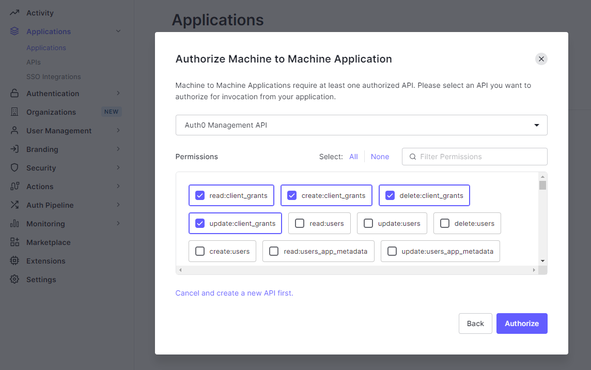Check the update:users permission

point(368,223)
